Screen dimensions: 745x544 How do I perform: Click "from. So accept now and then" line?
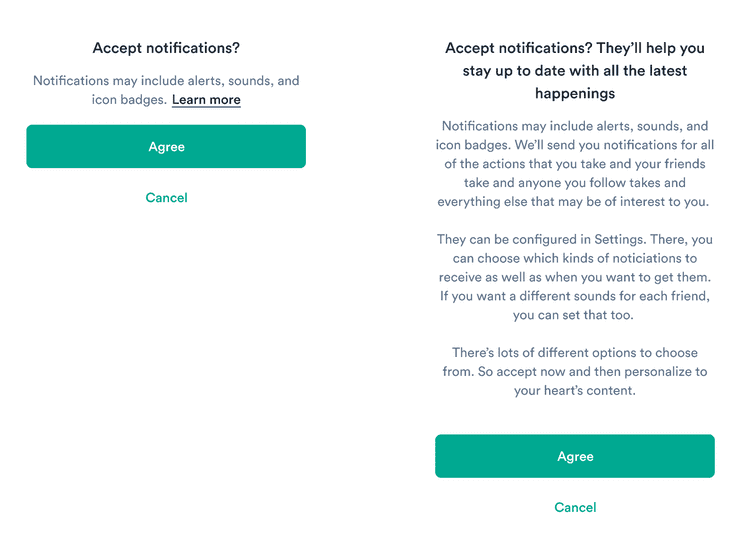coord(575,372)
